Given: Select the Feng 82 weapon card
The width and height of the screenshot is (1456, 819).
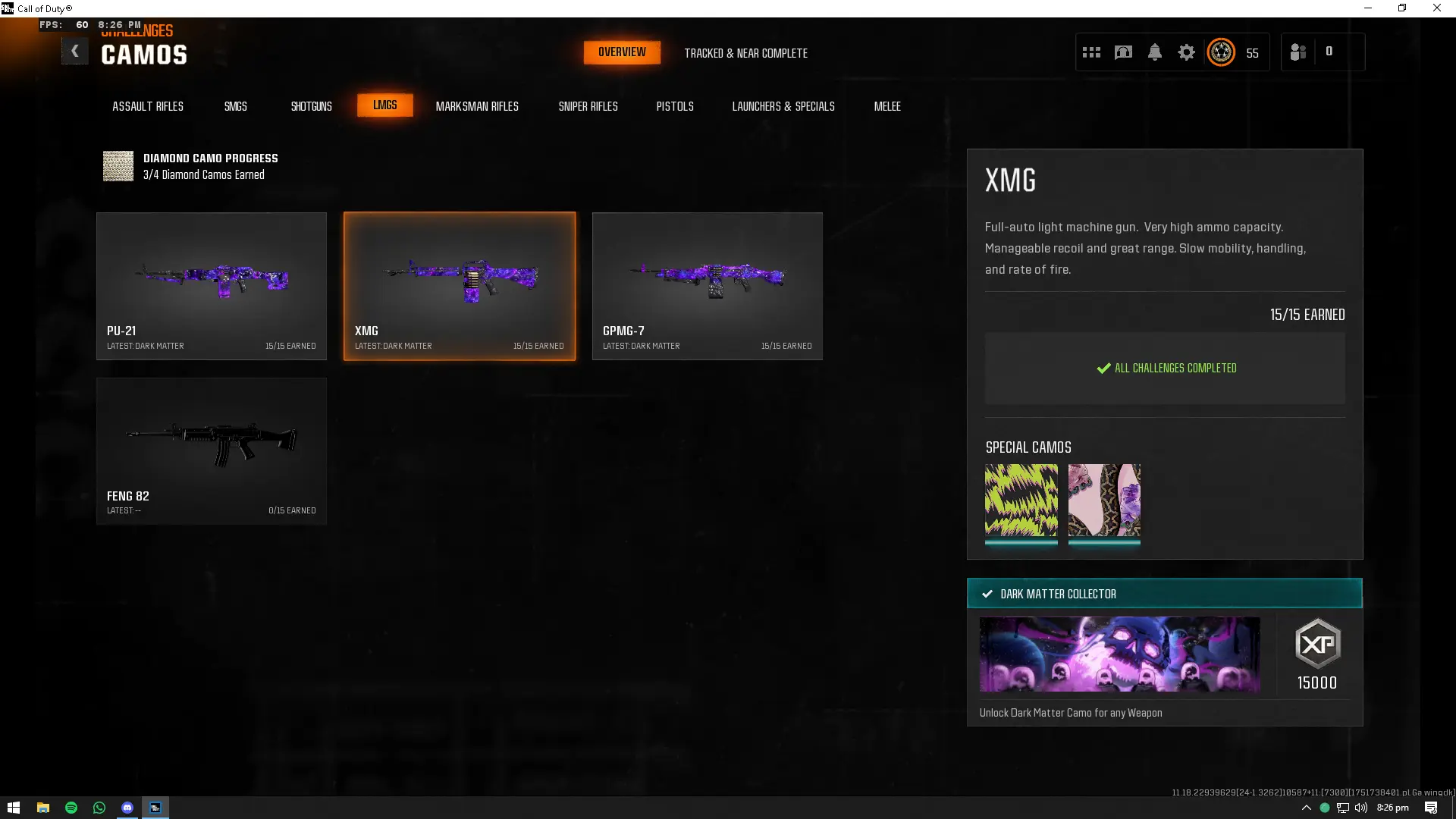Looking at the screenshot, I should [212, 451].
